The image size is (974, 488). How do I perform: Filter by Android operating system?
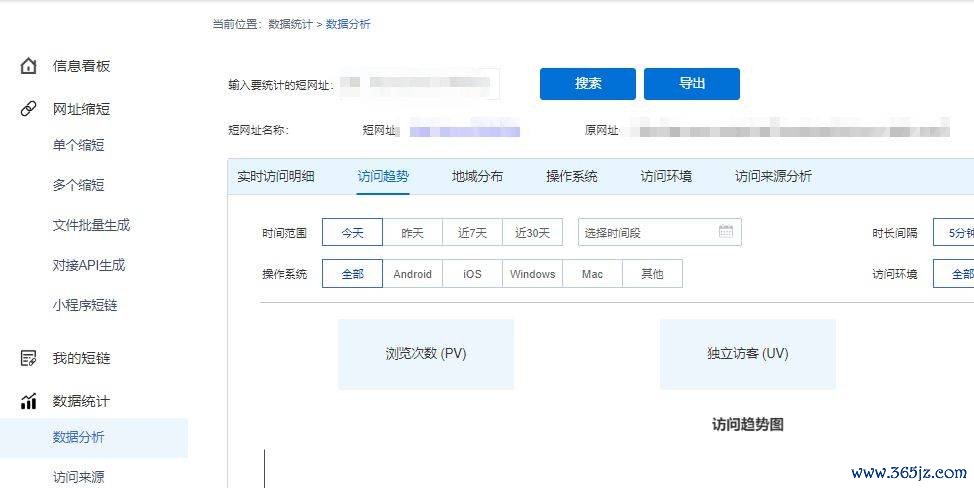coord(412,274)
